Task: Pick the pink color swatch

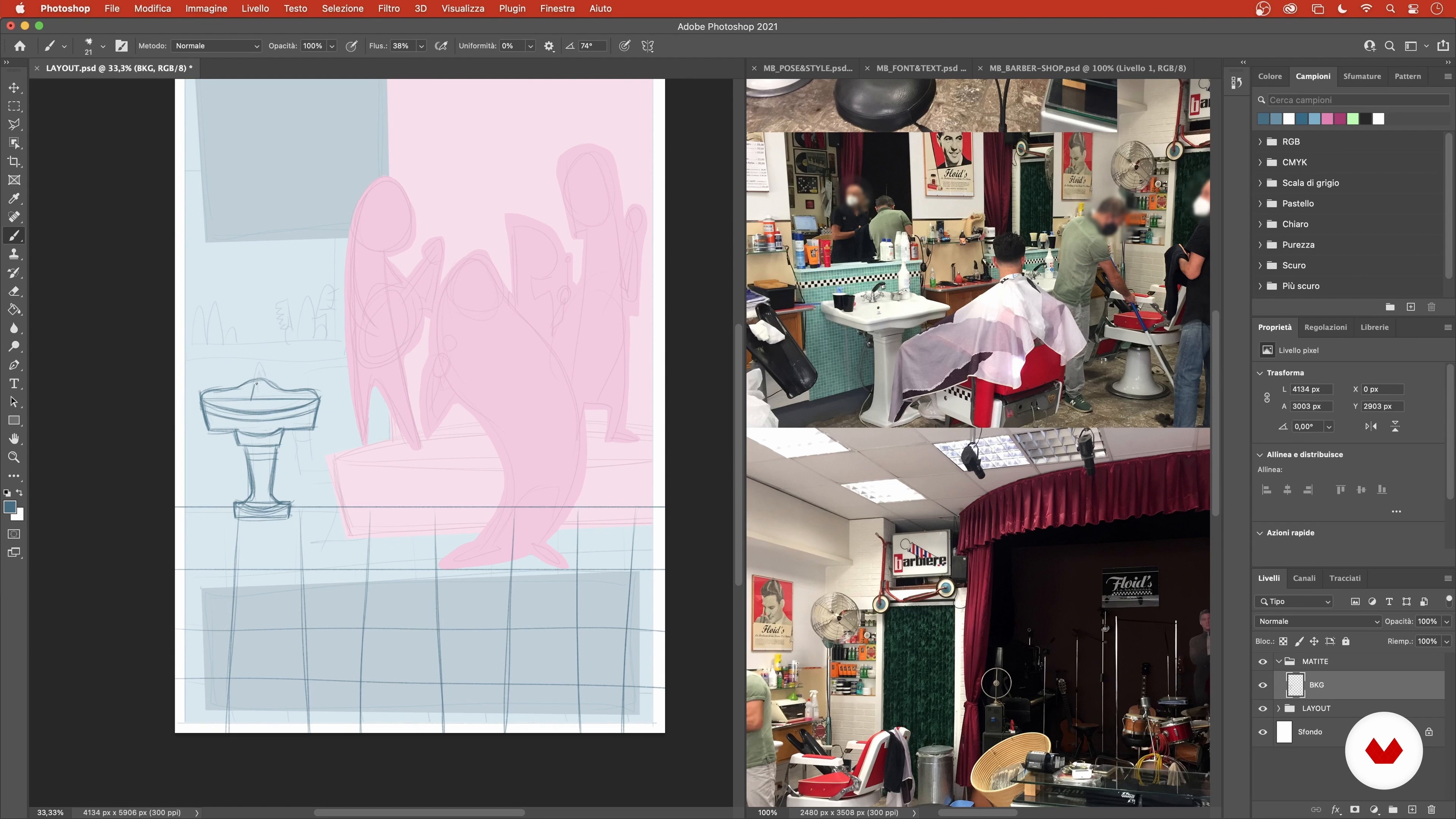Action: (1327, 119)
